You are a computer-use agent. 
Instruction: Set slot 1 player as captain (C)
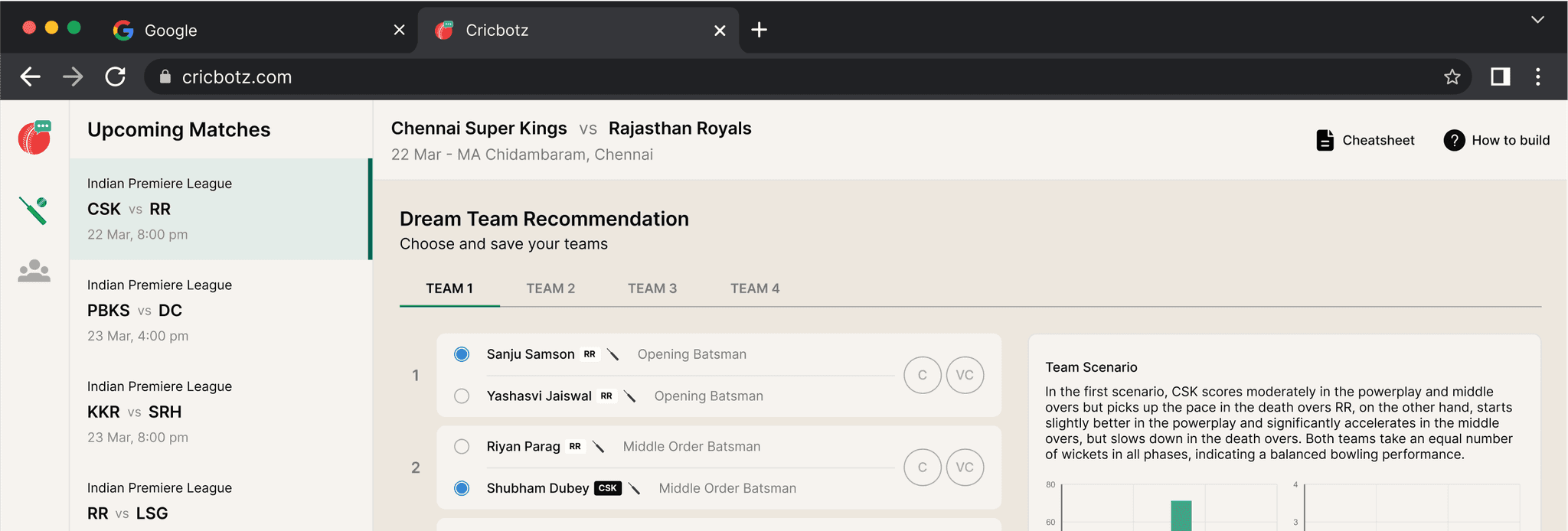pos(923,375)
